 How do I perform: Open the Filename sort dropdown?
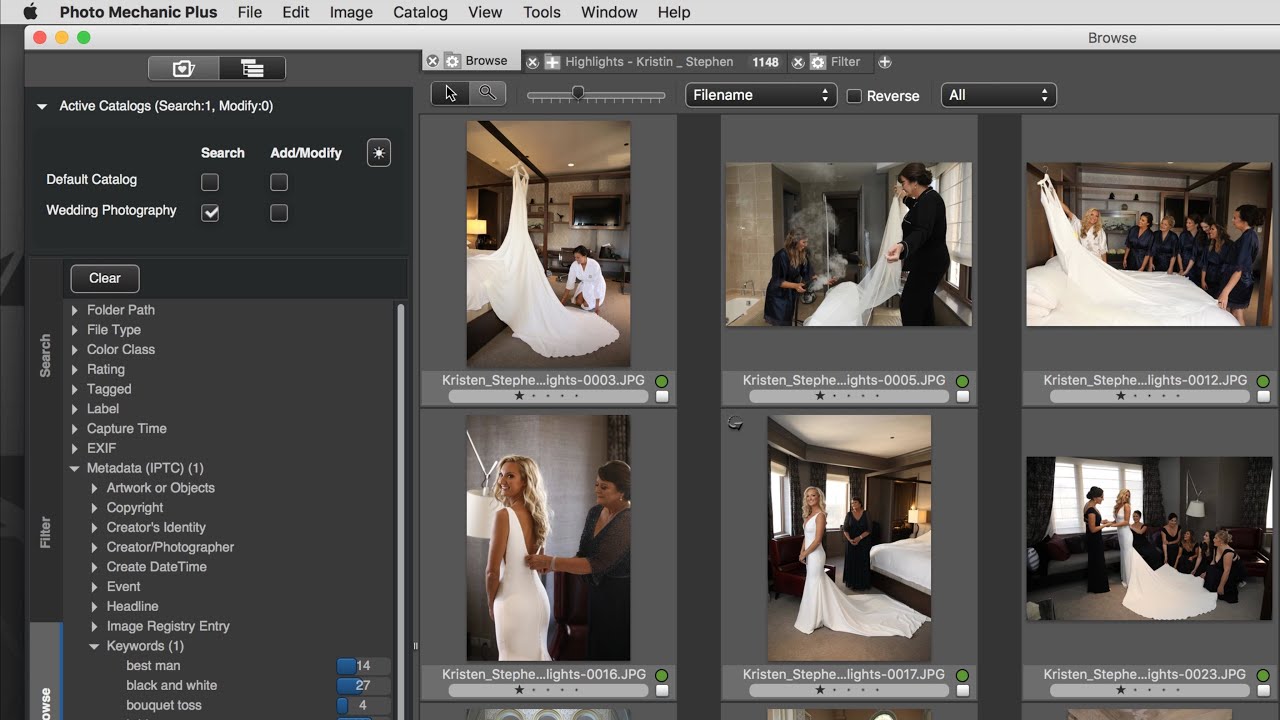point(760,94)
